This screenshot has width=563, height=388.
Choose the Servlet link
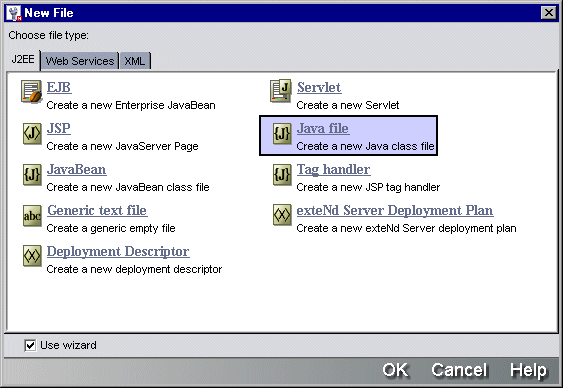[x=319, y=87]
